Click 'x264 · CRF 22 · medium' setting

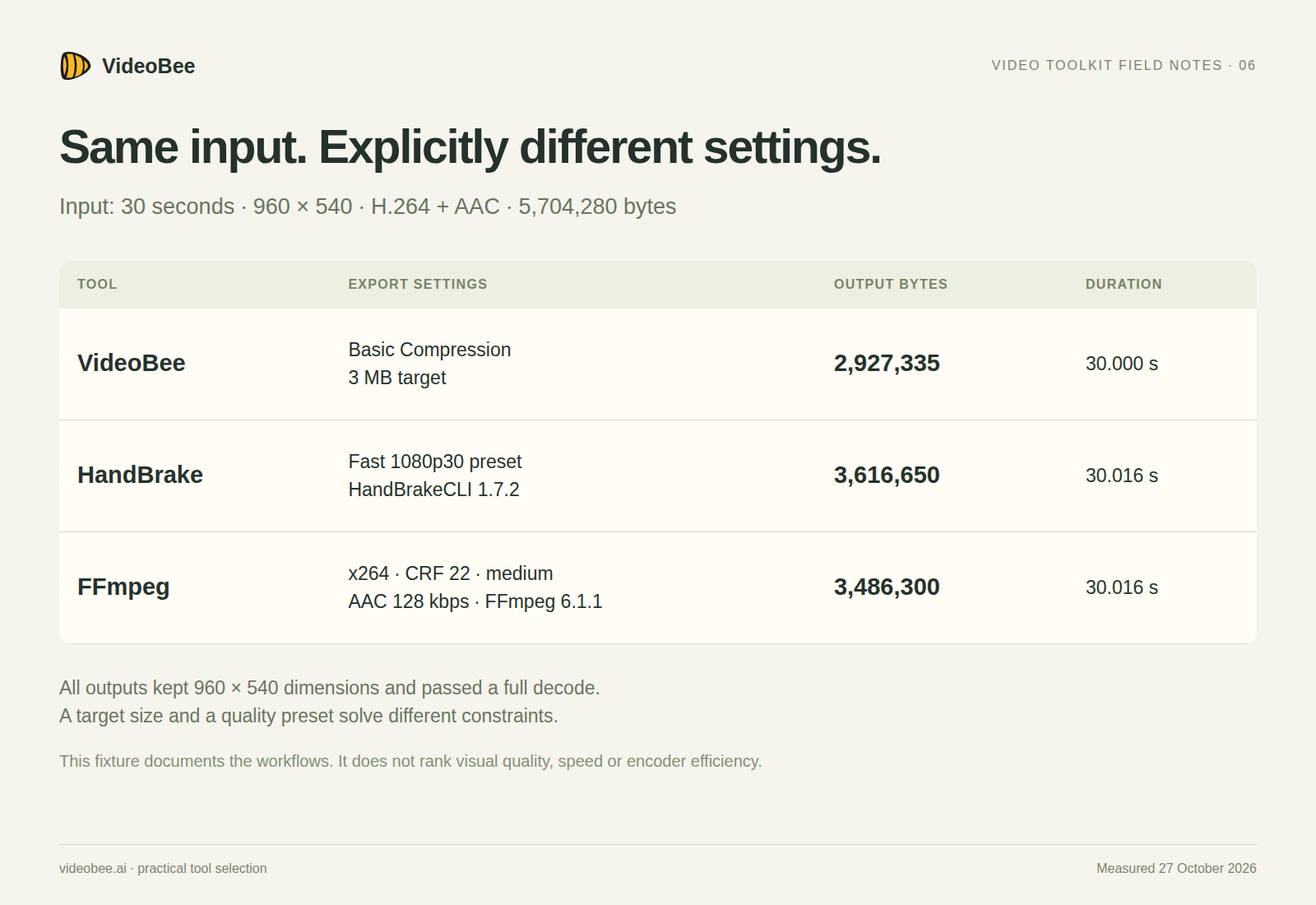(x=451, y=573)
